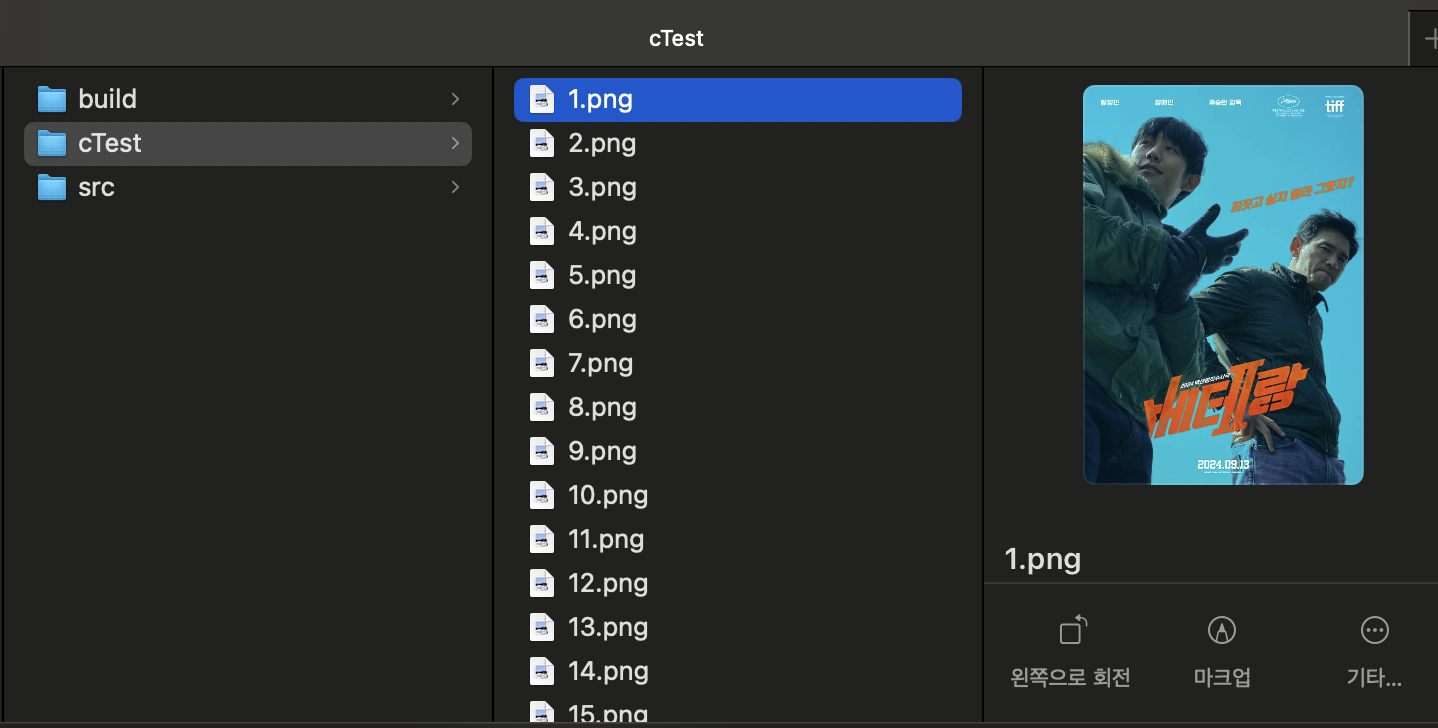The width and height of the screenshot is (1438, 728).
Task: Click the rotate left icon
Action: pyautogui.click(x=1072, y=630)
